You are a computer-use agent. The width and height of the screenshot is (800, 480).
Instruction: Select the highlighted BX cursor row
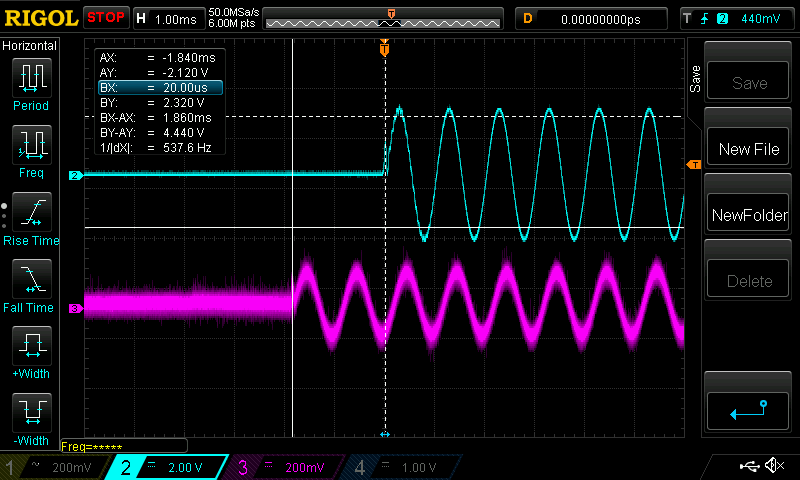tap(160, 88)
